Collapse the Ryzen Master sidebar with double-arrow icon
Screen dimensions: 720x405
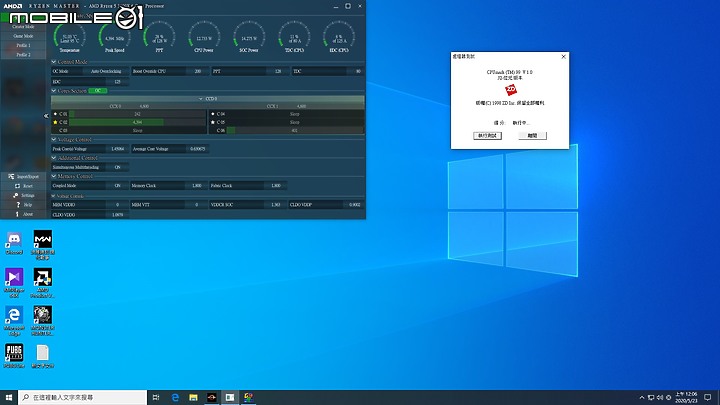[46, 116]
